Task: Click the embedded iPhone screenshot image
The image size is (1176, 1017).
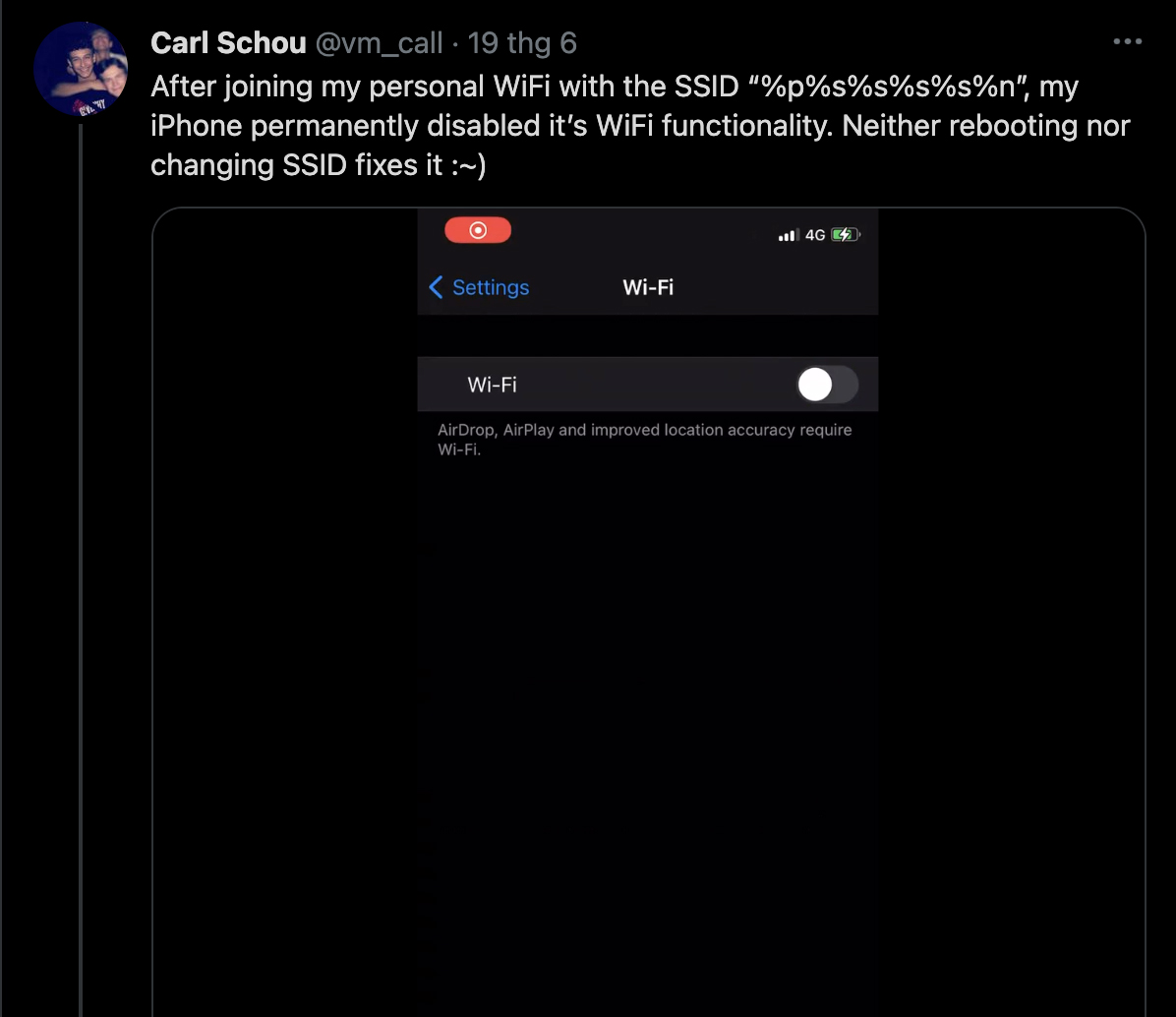Action: (x=647, y=610)
